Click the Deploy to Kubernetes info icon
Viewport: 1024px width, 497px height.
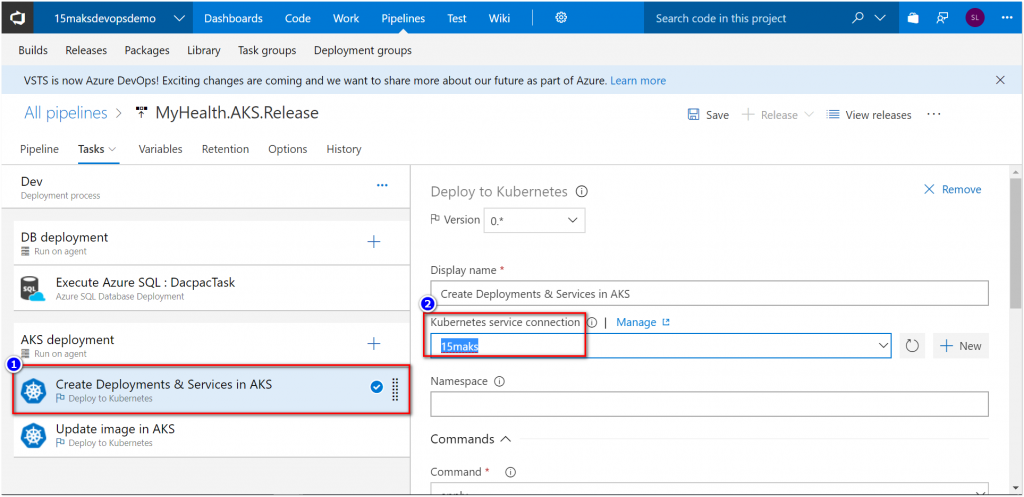(581, 192)
